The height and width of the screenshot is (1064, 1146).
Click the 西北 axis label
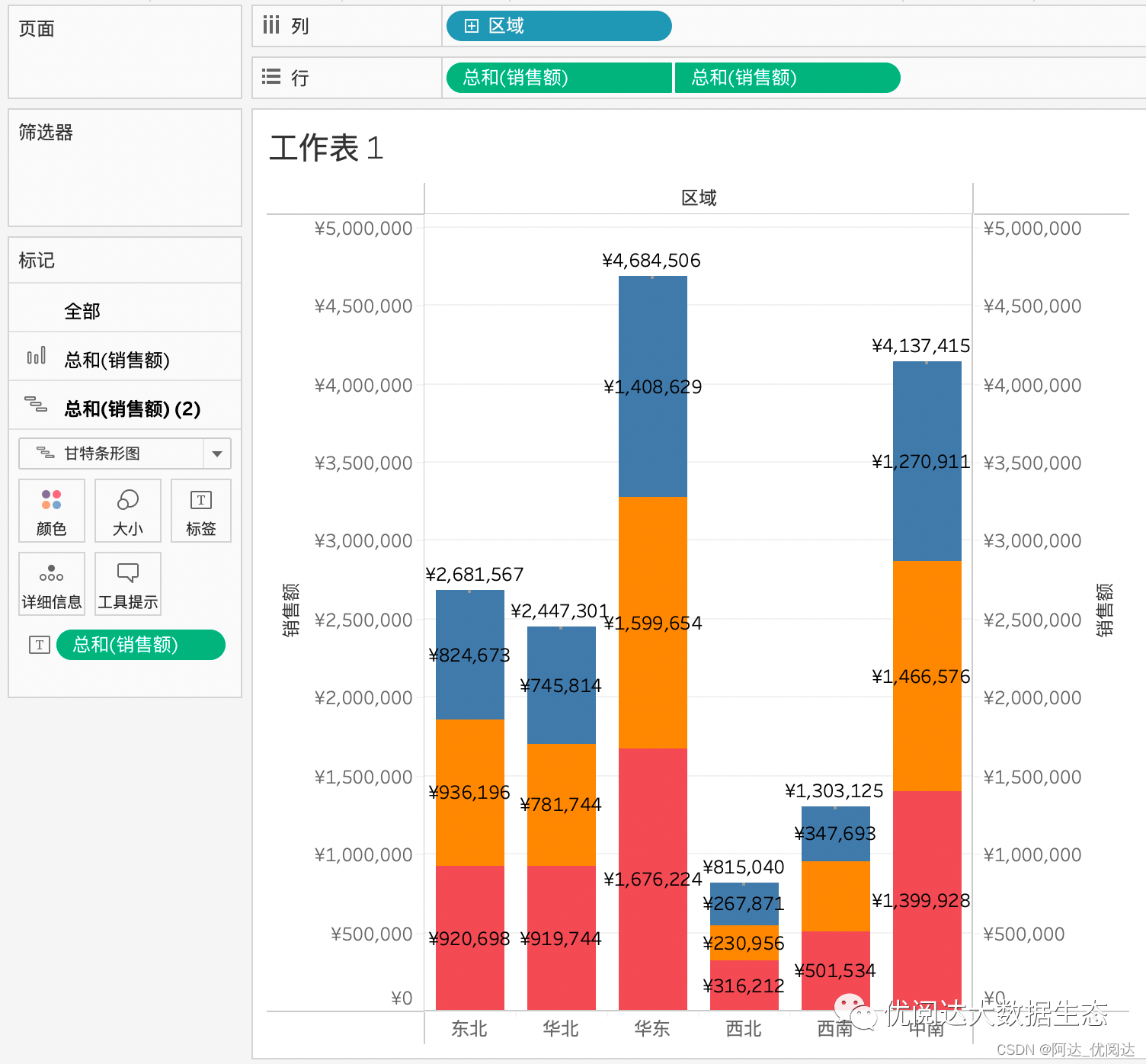click(x=744, y=1029)
